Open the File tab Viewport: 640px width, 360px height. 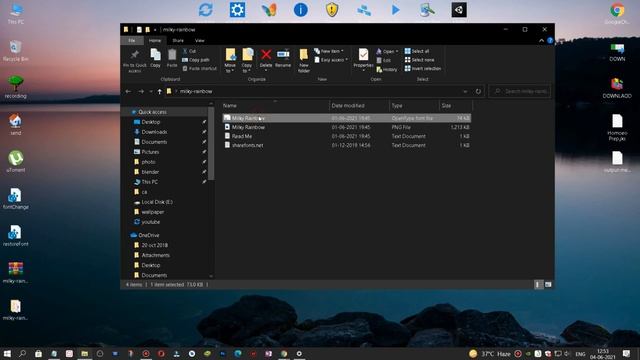131,40
